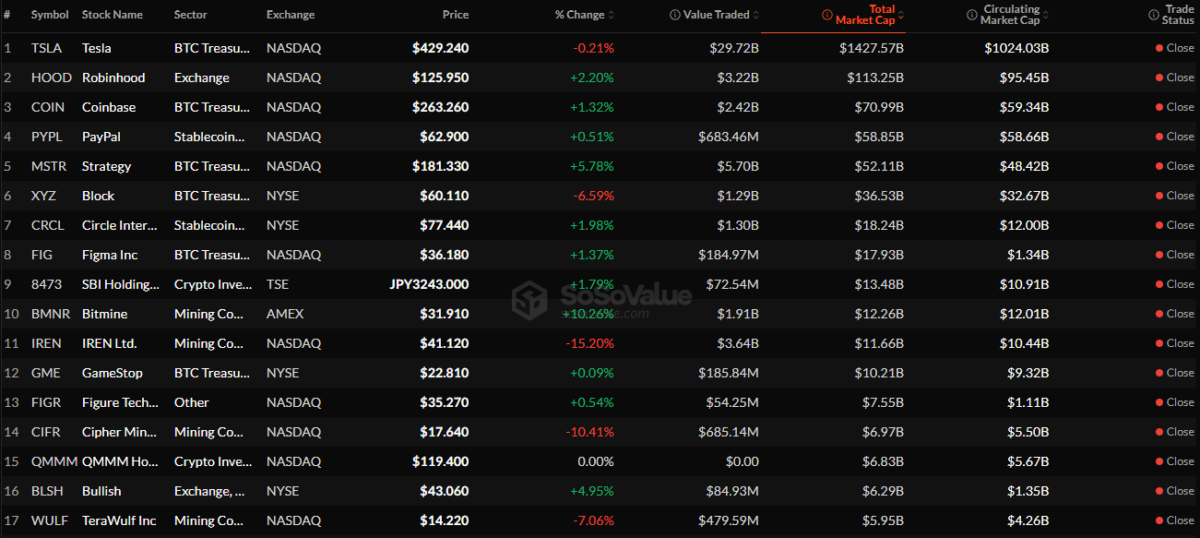Viewport: 1200px width, 538px height.
Task: Sort the table by Price column header
Action: (x=455, y=15)
